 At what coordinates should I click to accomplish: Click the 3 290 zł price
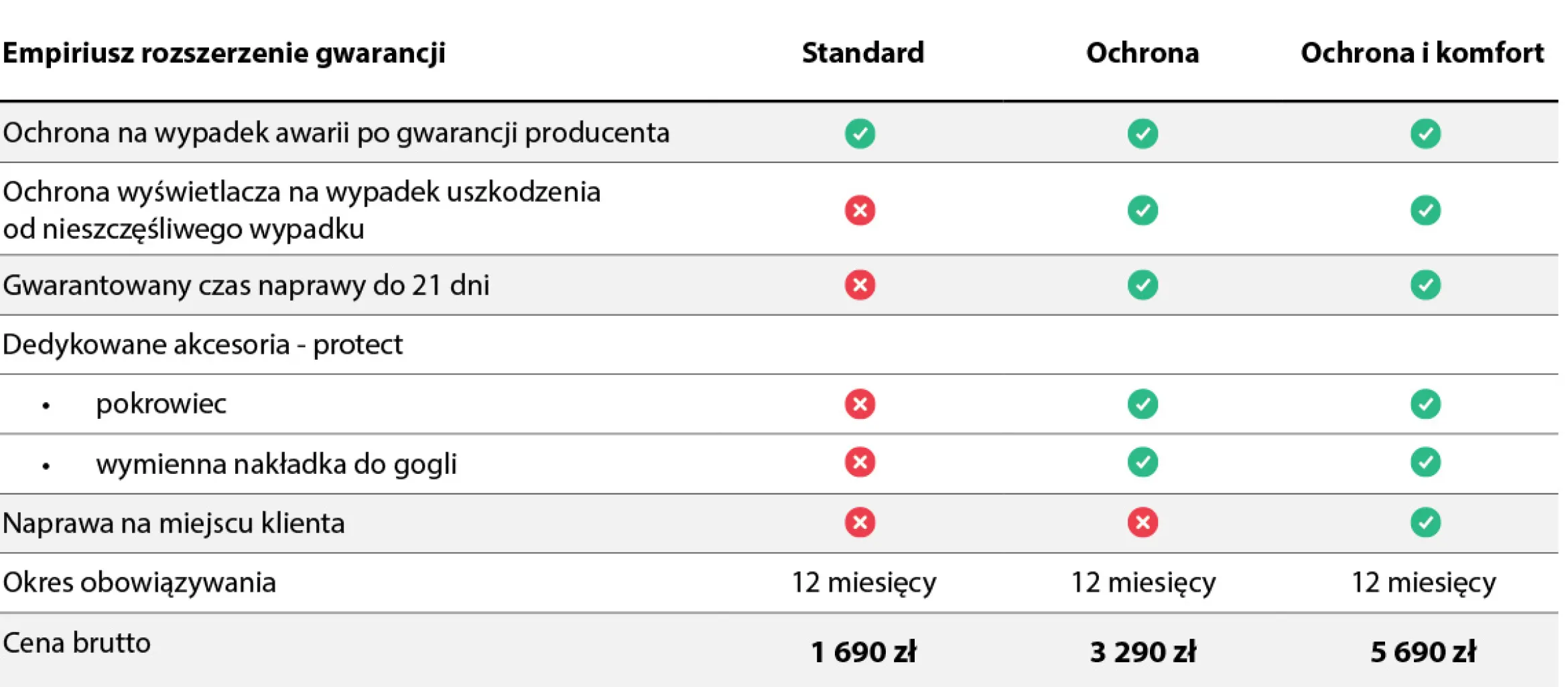coord(1142,651)
